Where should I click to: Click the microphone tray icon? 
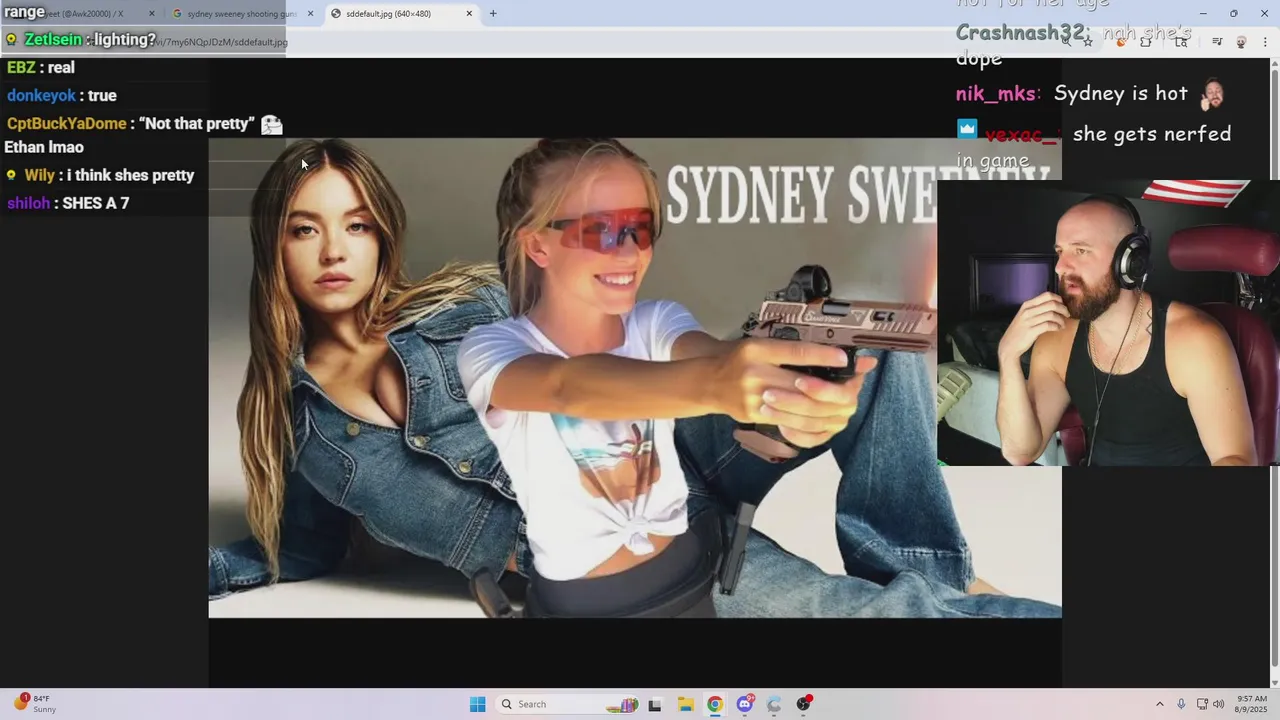[x=1181, y=704]
